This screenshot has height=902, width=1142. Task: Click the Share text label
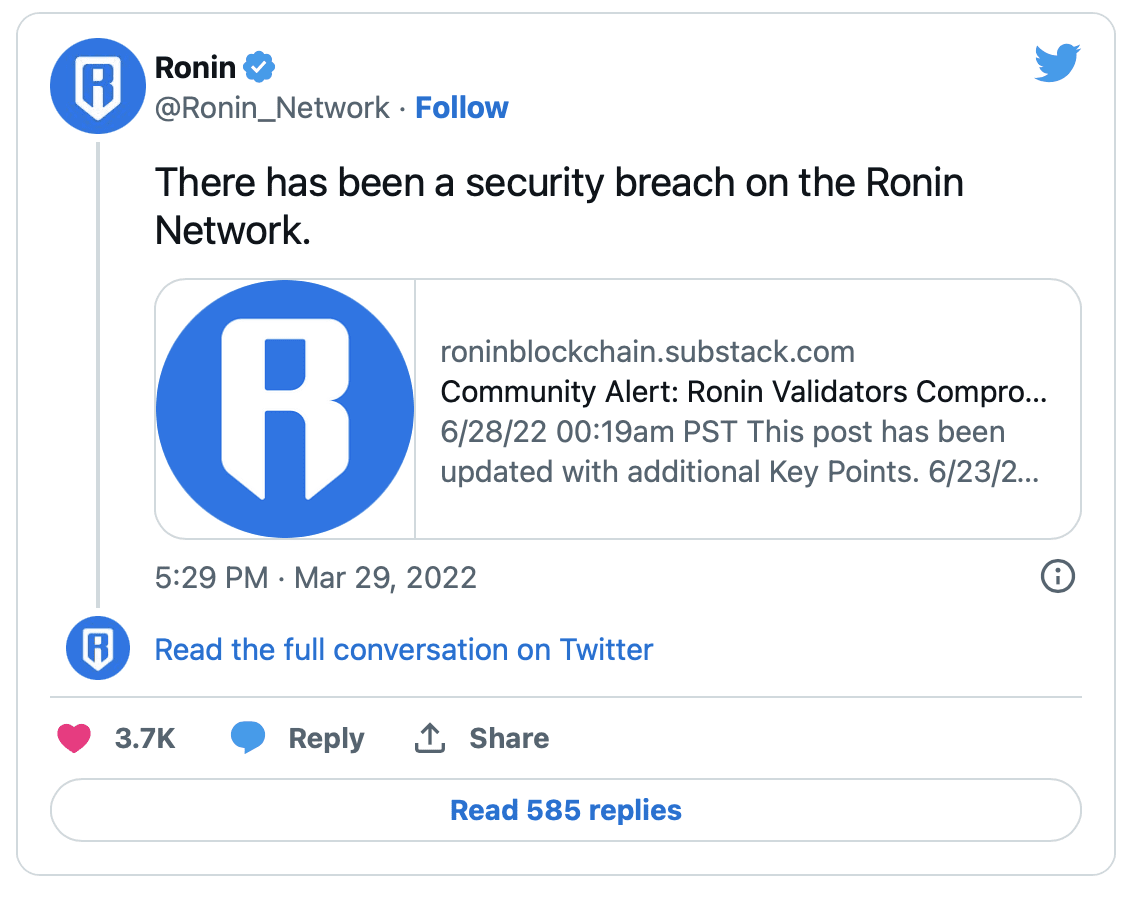pos(509,738)
